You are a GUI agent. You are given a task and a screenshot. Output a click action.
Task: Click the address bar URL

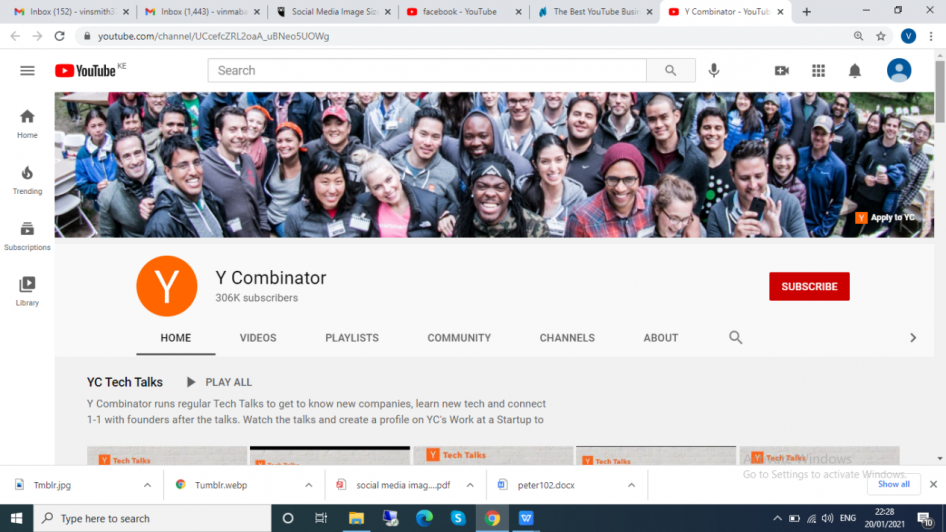point(214,36)
